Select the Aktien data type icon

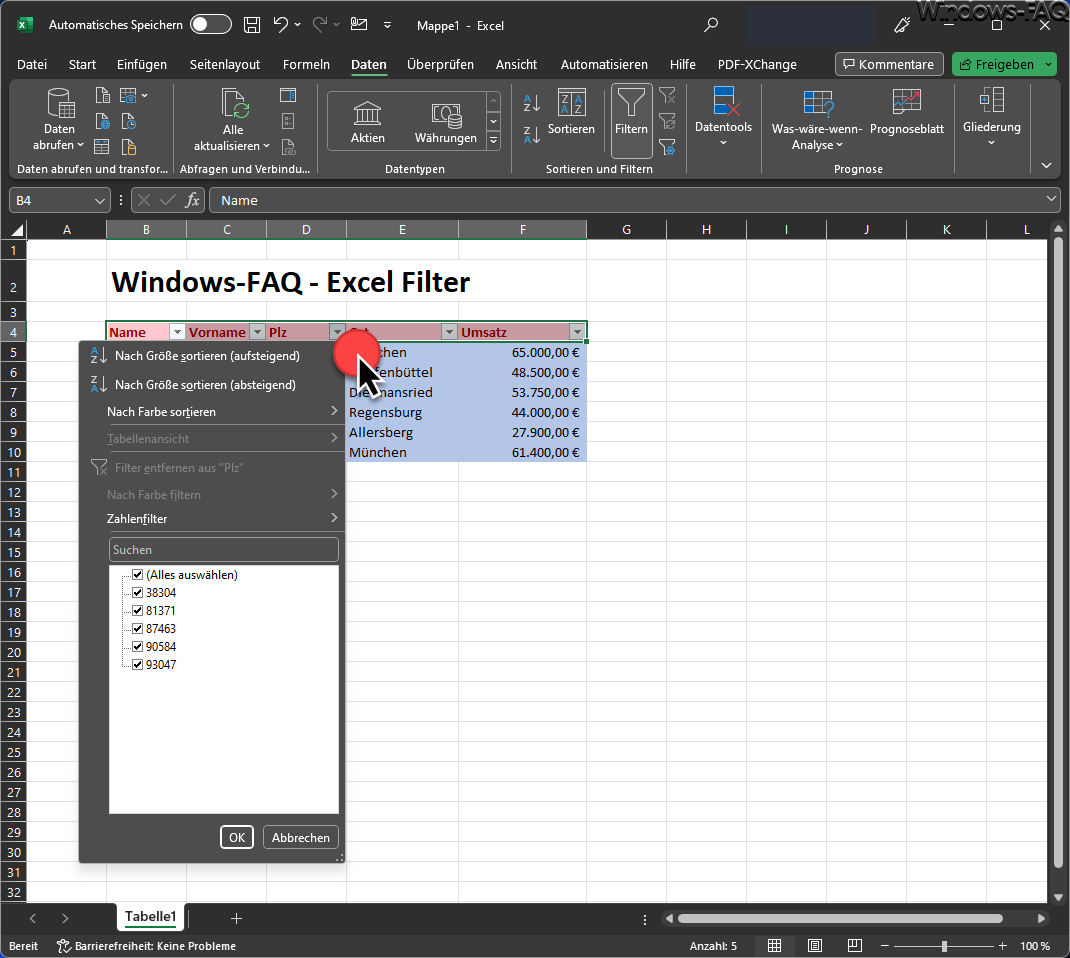pos(367,113)
